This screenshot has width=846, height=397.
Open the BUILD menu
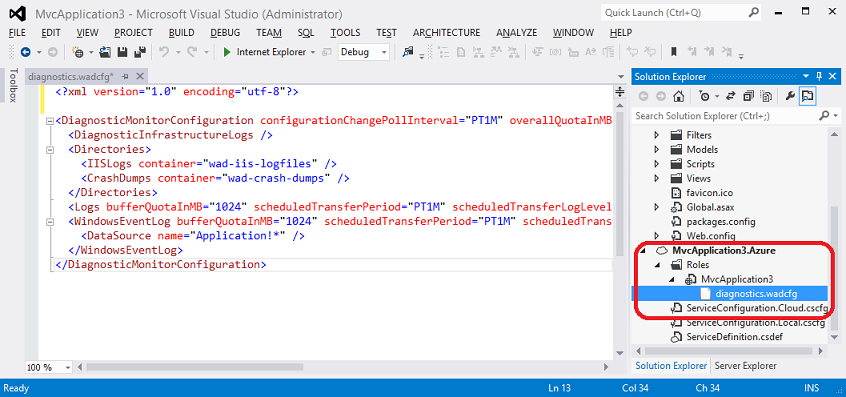point(181,32)
